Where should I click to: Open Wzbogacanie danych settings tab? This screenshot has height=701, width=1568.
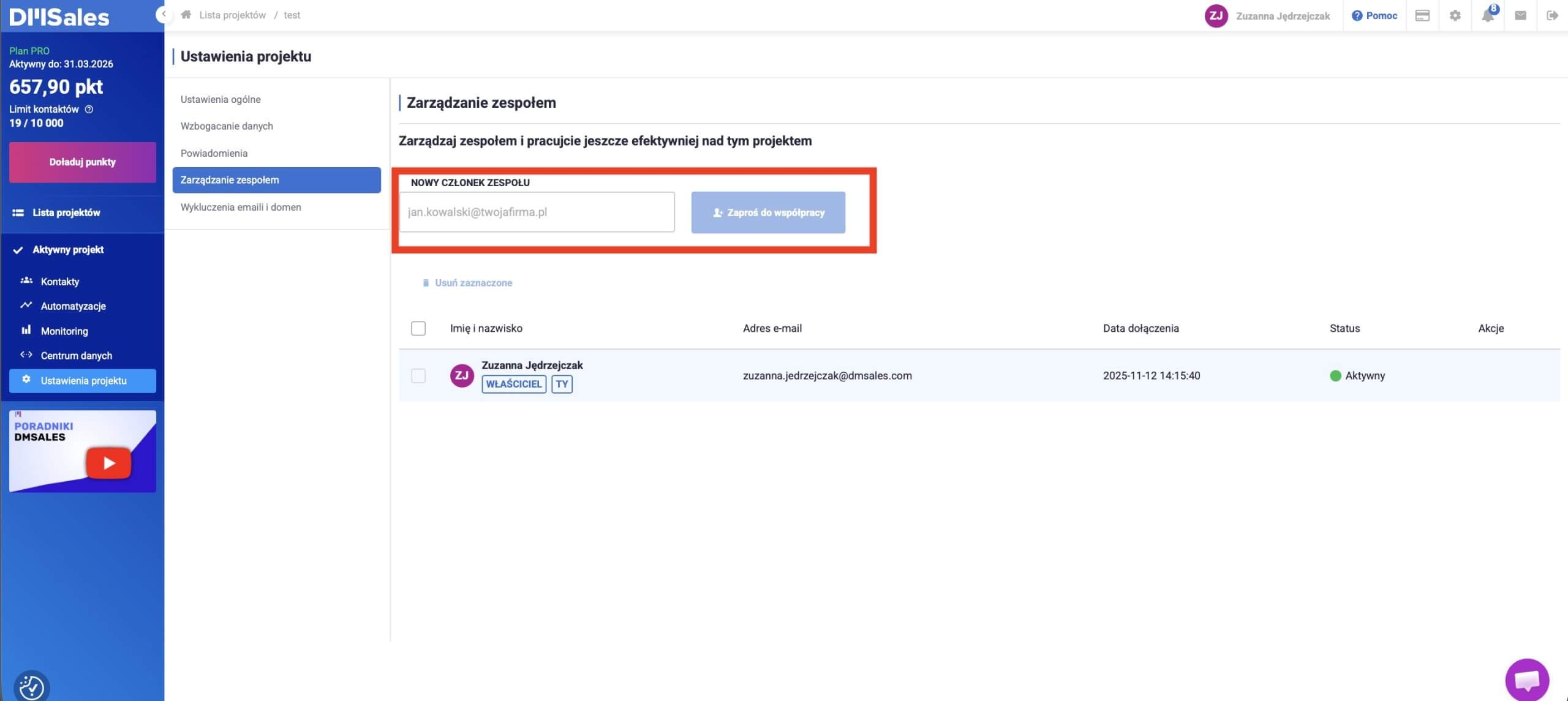click(227, 126)
